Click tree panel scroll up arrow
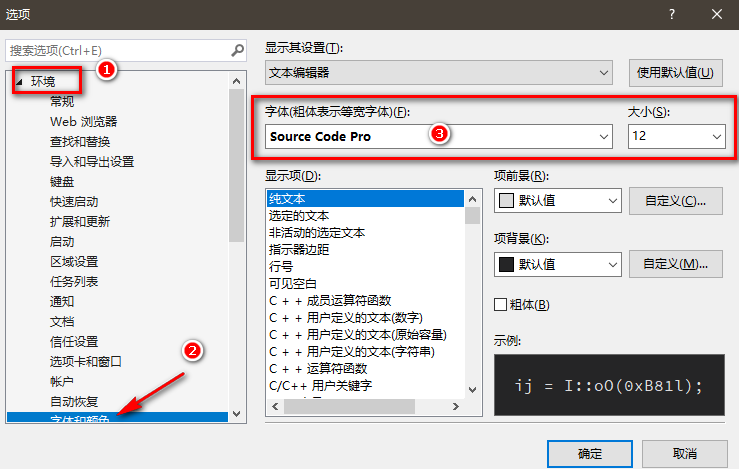 tap(237, 81)
